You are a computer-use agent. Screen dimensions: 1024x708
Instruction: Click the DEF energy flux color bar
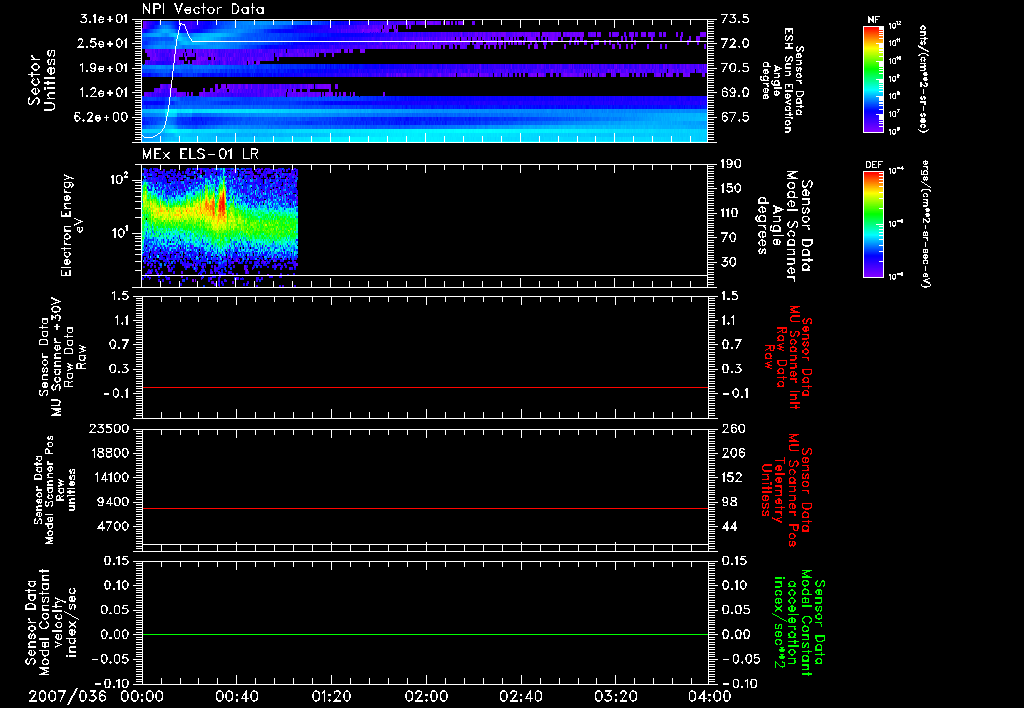(873, 224)
